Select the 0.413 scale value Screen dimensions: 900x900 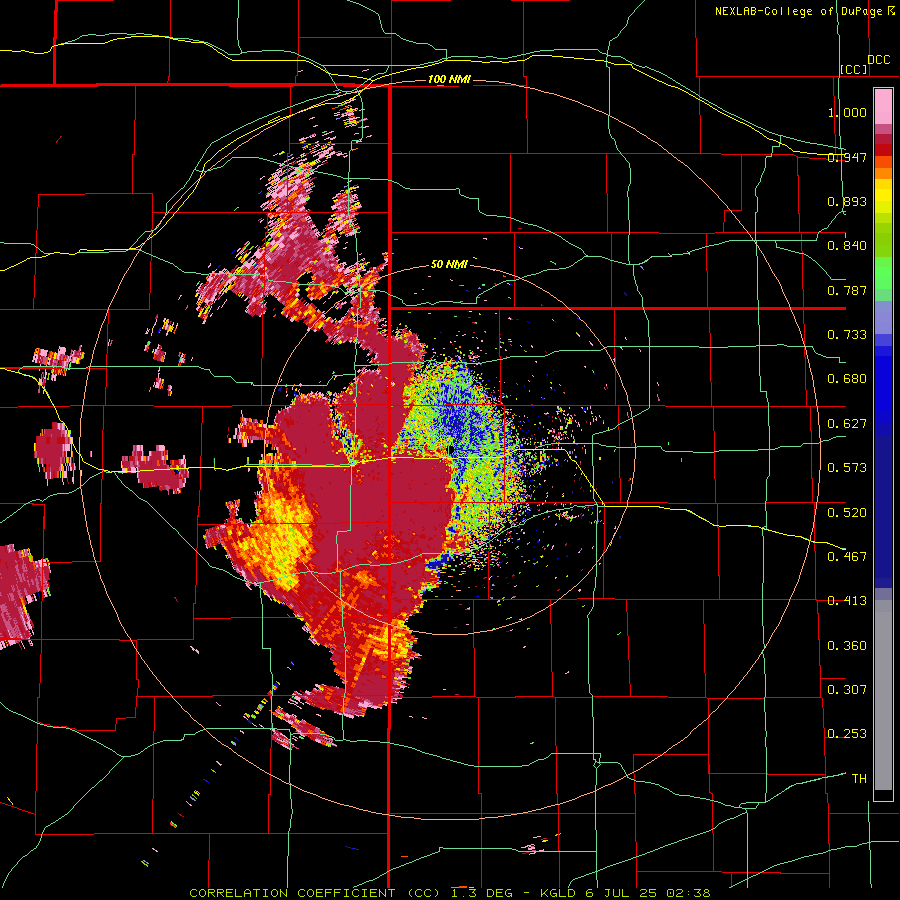847,601
